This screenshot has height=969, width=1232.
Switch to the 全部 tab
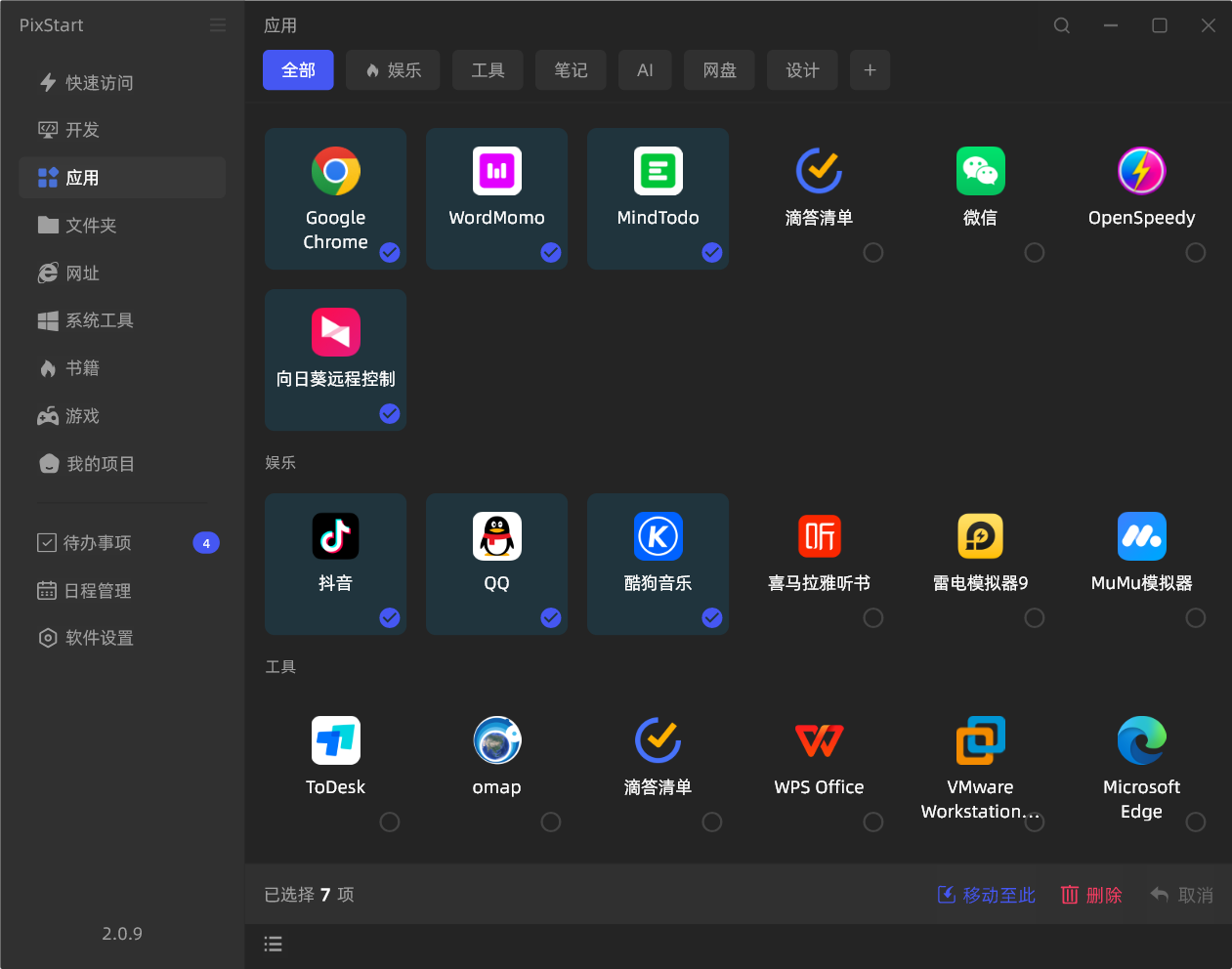tap(298, 70)
